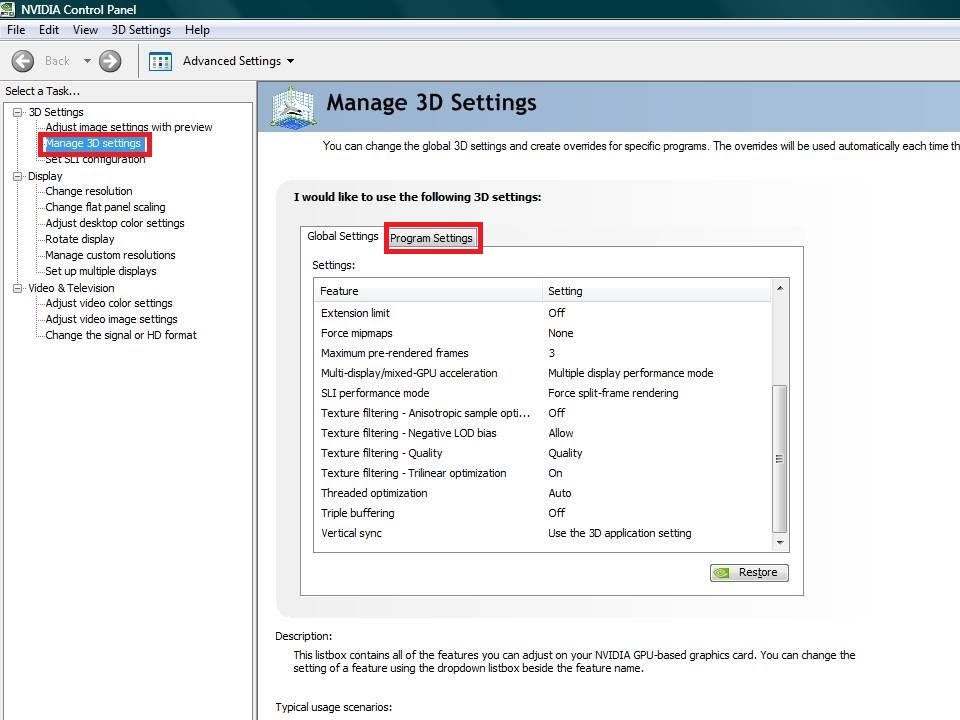Select the Threaded optimization row
This screenshot has width=960, height=720.
pos(543,493)
